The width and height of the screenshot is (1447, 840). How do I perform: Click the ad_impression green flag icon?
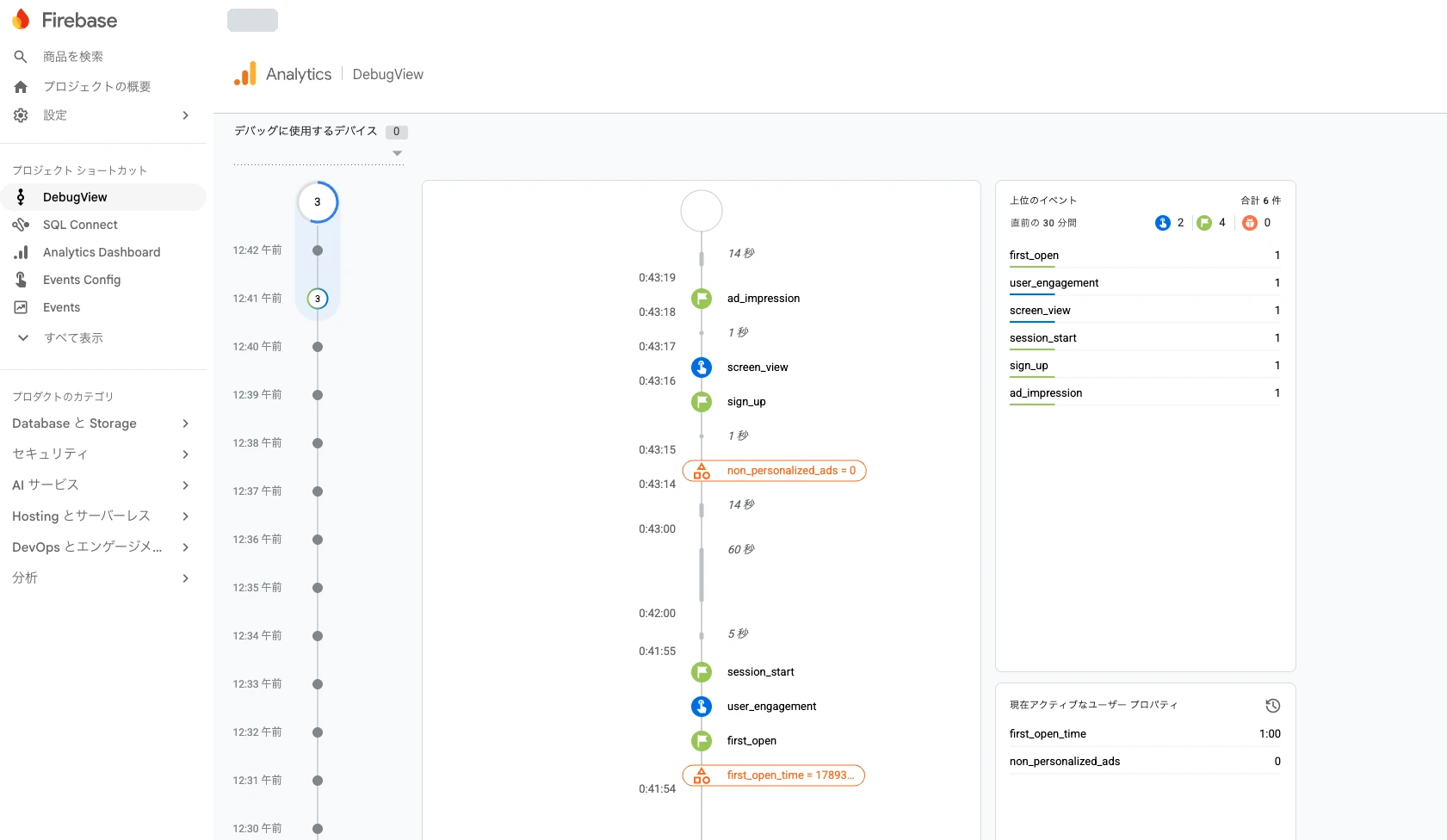[702, 299]
